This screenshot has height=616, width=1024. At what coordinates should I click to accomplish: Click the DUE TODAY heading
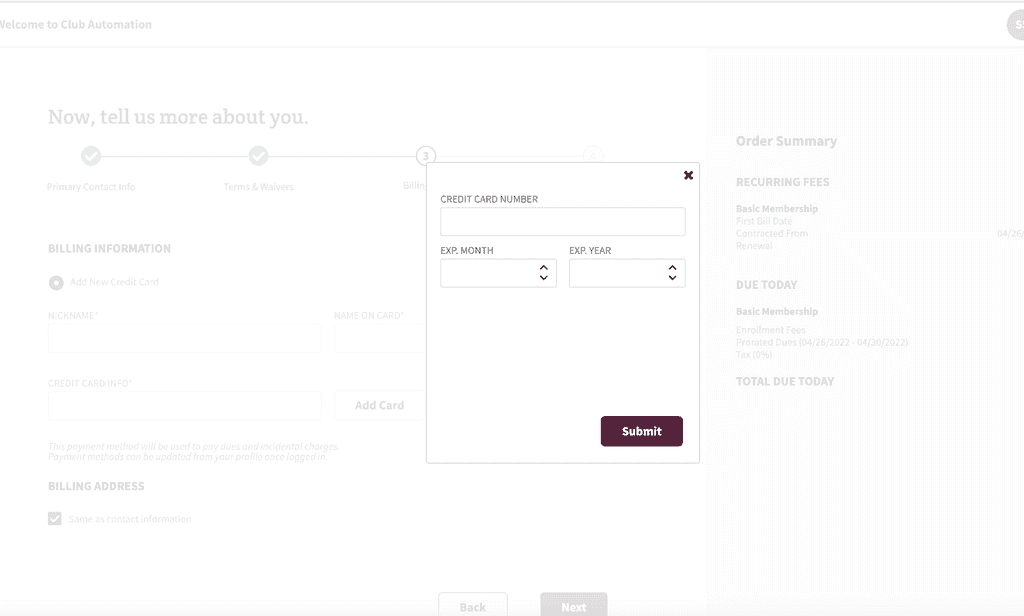pyautogui.click(x=767, y=285)
